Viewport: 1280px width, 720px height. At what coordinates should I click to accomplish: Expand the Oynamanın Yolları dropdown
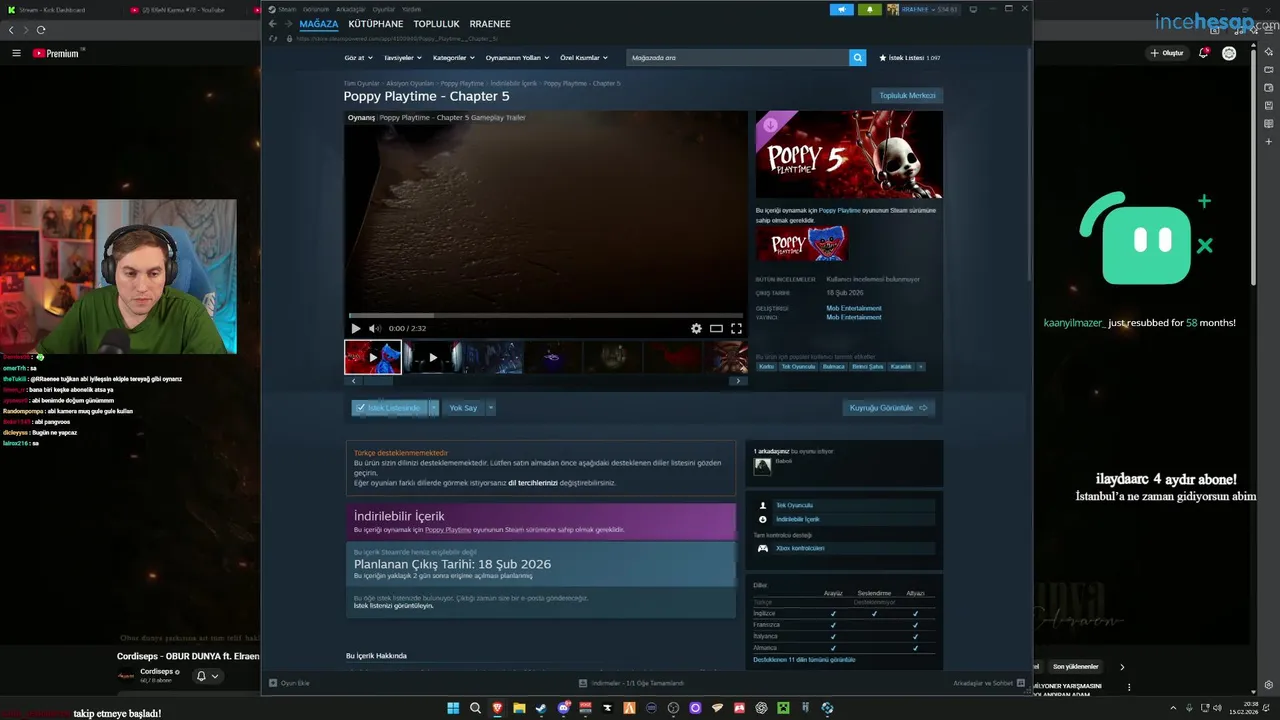(x=517, y=58)
